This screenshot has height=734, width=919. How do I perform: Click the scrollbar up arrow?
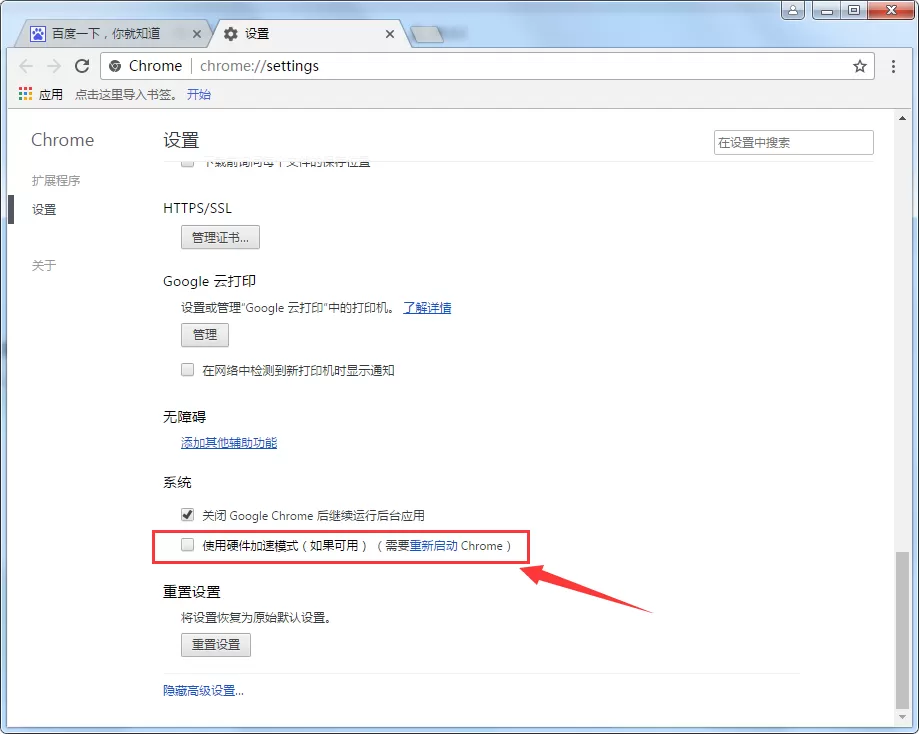(x=902, y=118)
